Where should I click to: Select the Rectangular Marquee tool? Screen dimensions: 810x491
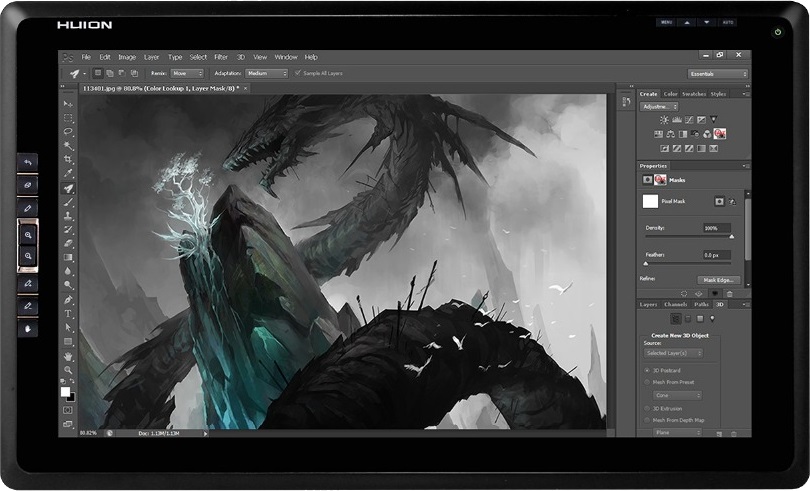point(68,118)
